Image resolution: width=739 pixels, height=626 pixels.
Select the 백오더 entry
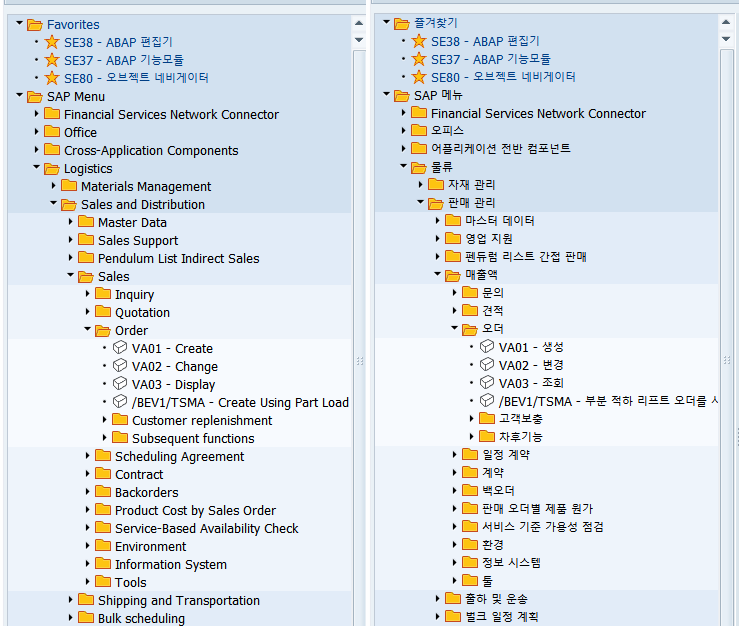click(x=499, y=491)
